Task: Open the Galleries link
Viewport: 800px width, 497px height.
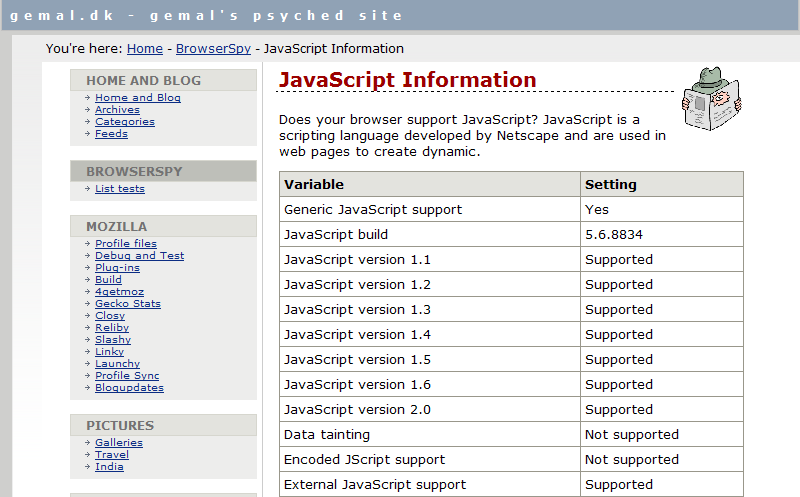Action: pyautogui.click(x=119, y=442)
